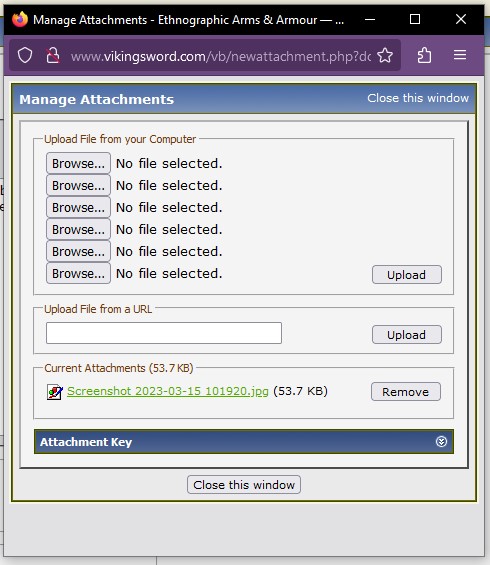
Task: Click Close this window link in header
Action: point(418,98)
